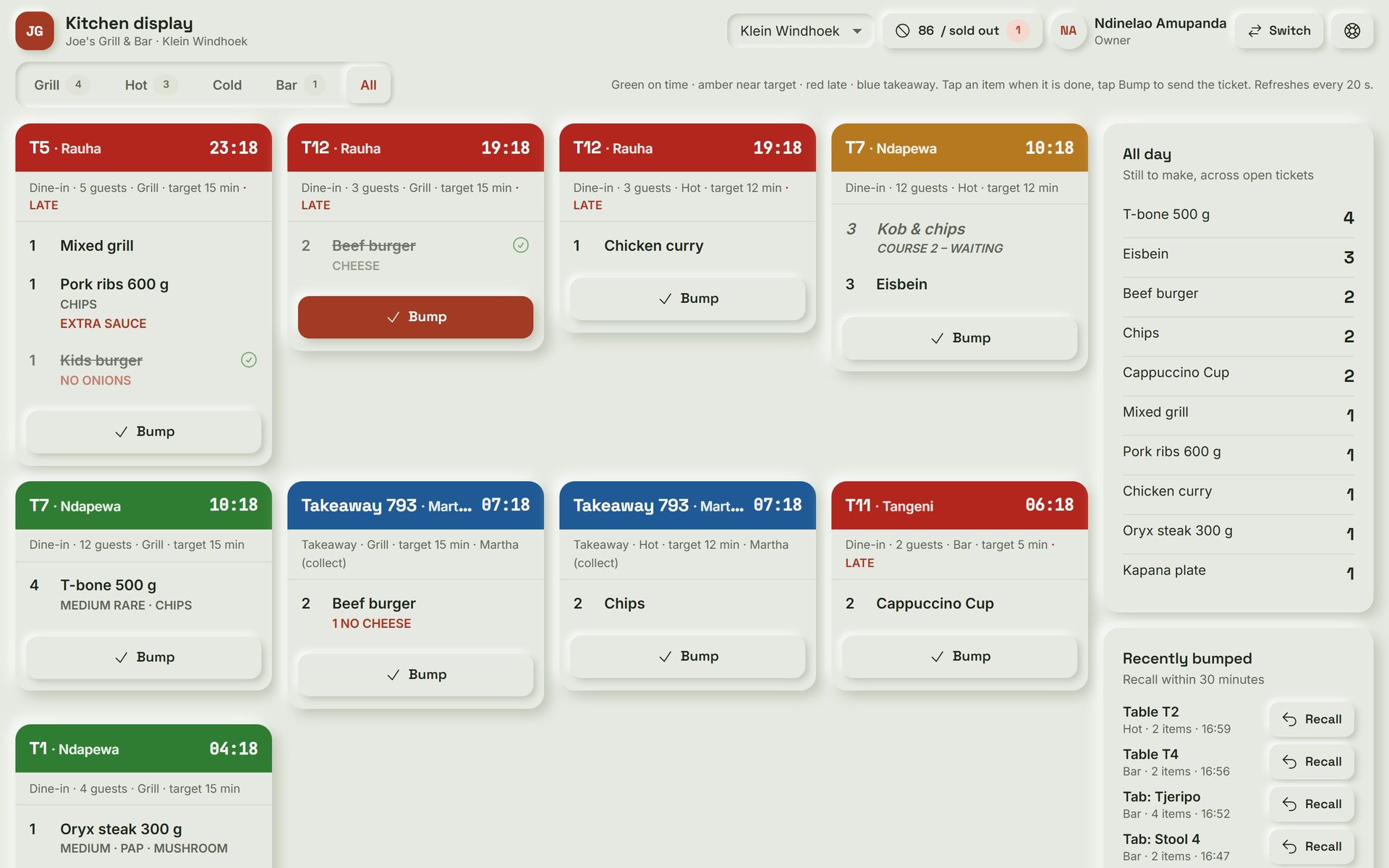Bump the T11 Tangeni bar ticket
1389x868 pixels.
coord(959,657)
